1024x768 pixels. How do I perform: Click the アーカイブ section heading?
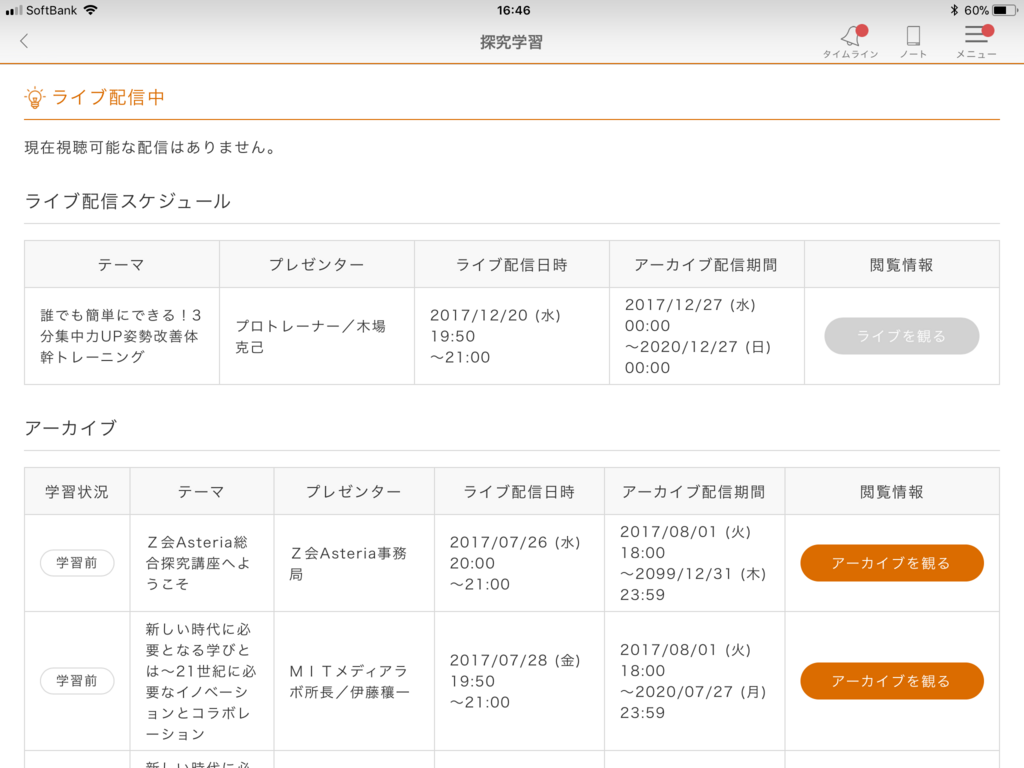(71, 428)
